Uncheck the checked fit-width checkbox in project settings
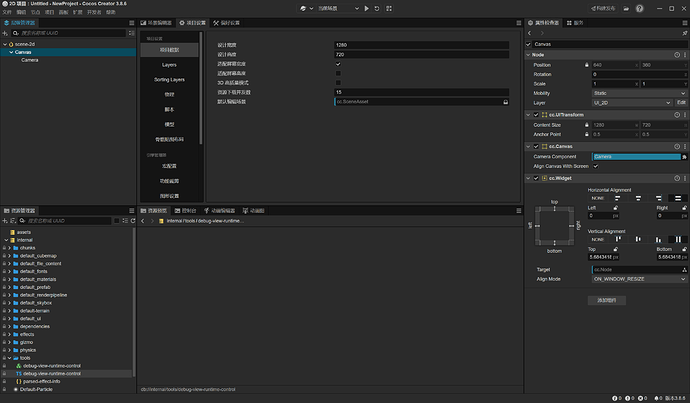The height and width of the screenshot is (403, 690). point(338,64)
